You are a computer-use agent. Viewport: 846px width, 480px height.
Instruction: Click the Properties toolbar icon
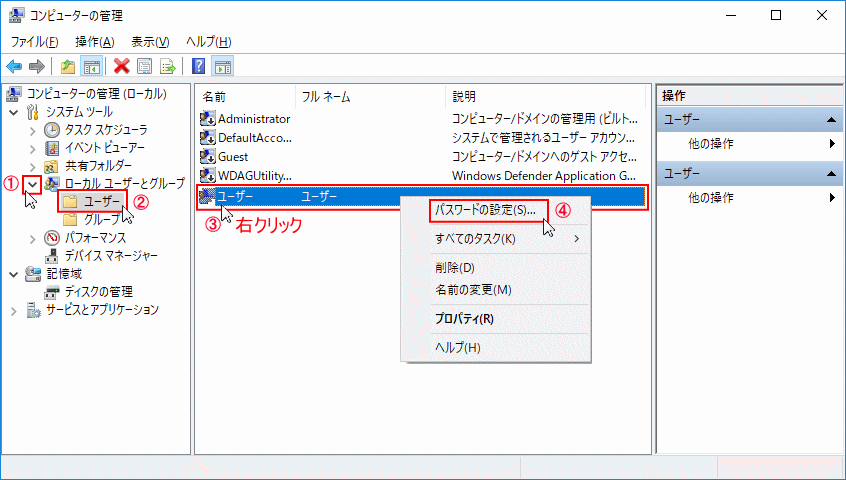coord(145,67)
